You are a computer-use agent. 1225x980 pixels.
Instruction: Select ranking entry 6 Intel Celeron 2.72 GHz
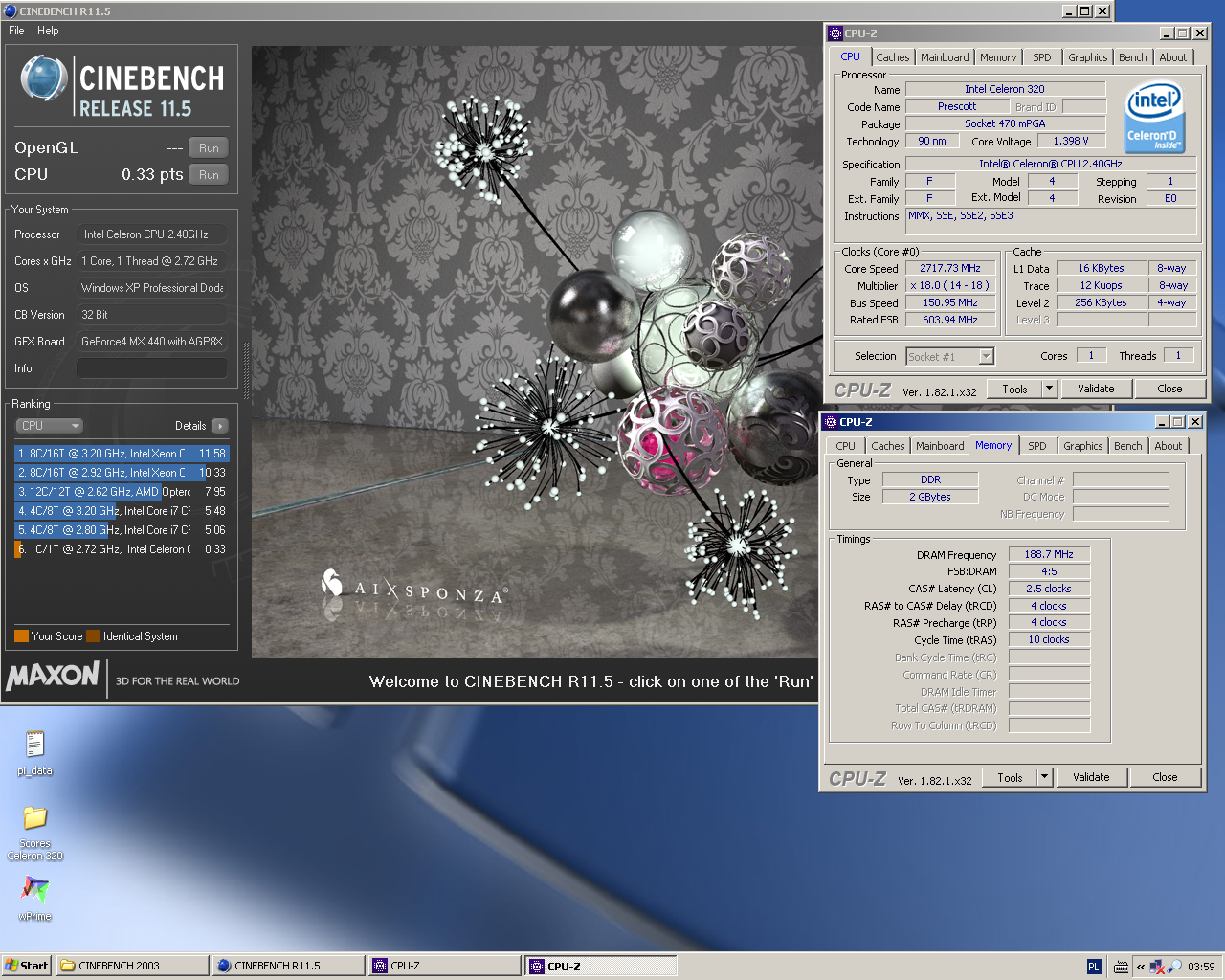(122, 549)
